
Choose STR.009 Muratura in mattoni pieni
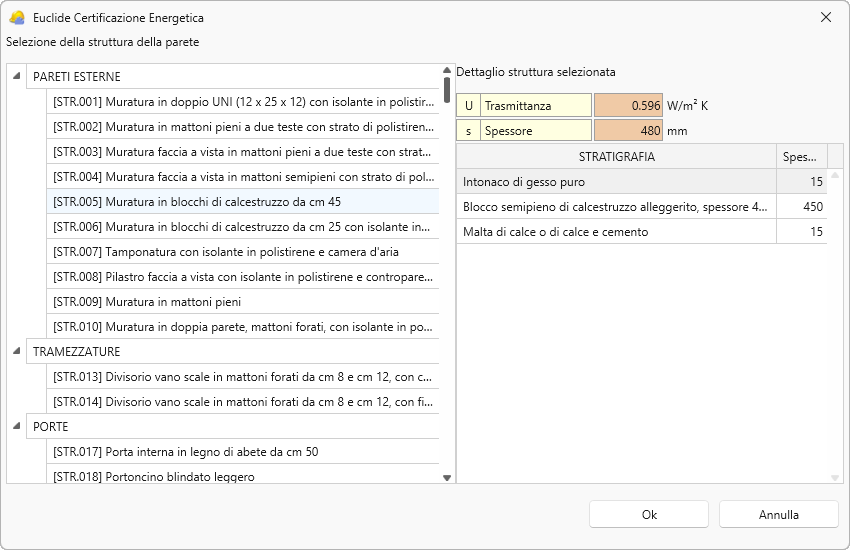[242, 302]
